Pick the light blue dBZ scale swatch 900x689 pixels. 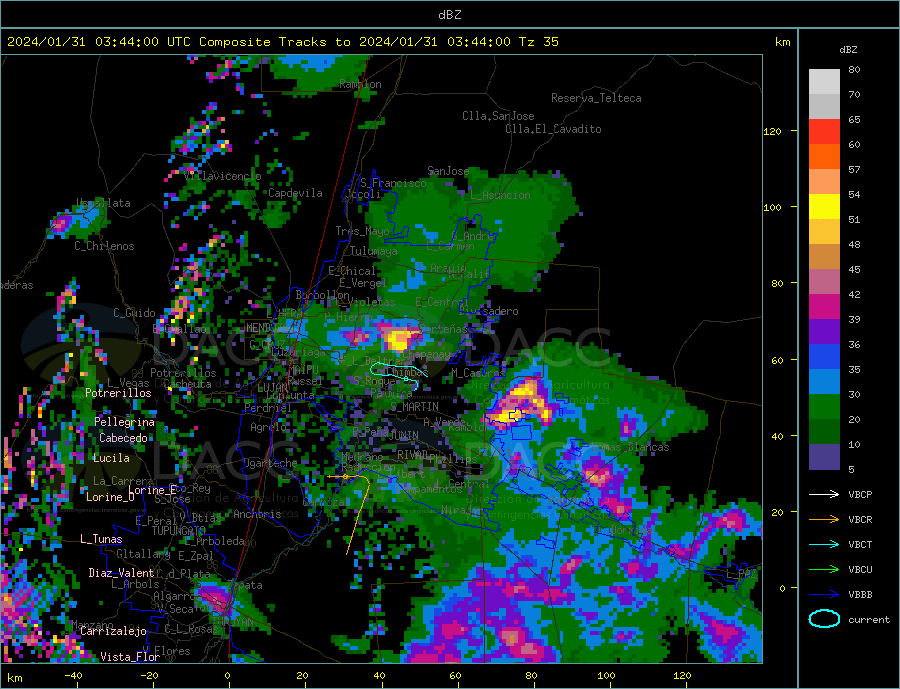(824, 381)
